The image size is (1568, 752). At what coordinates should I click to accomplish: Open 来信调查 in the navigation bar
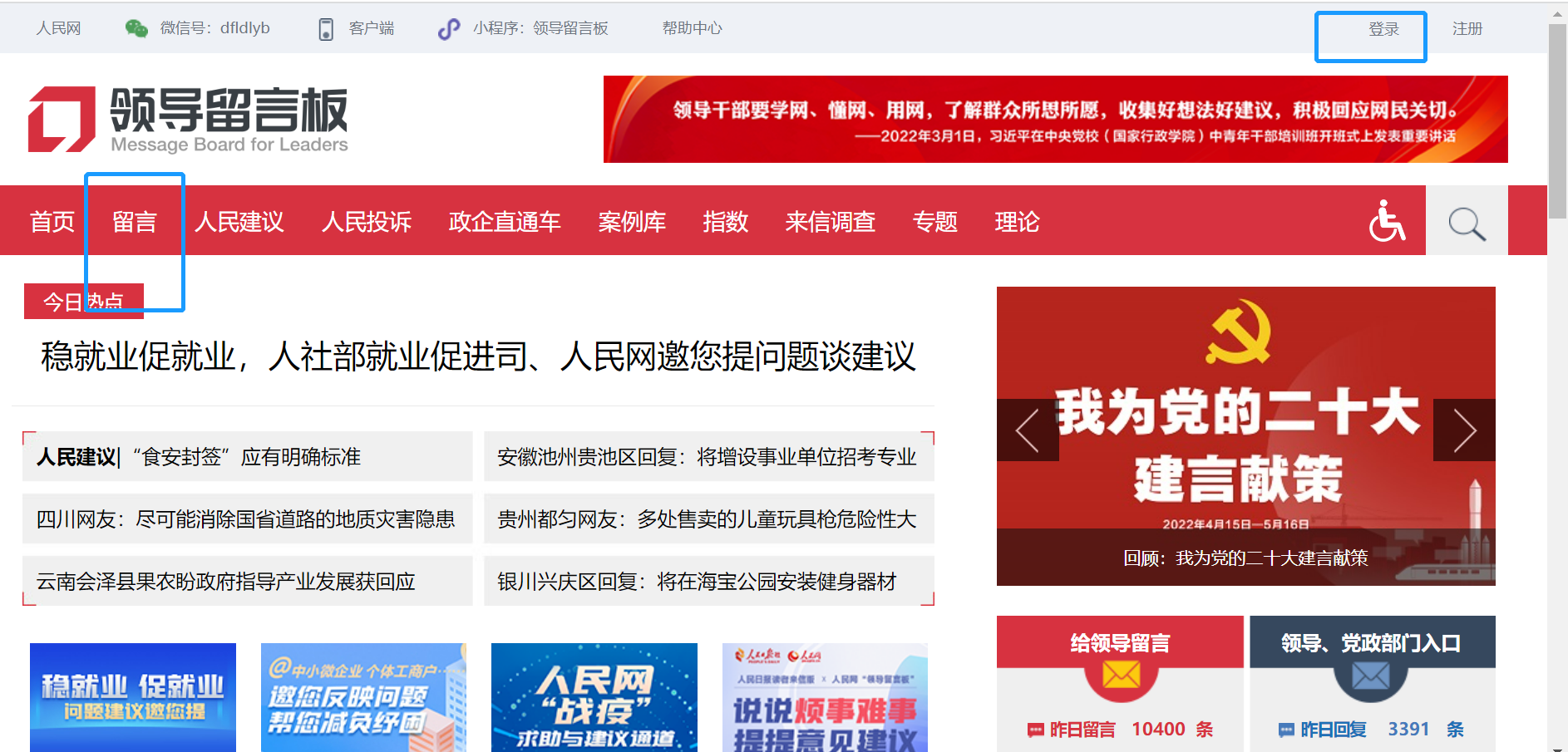pyautogui.click(x=831, y=221)
